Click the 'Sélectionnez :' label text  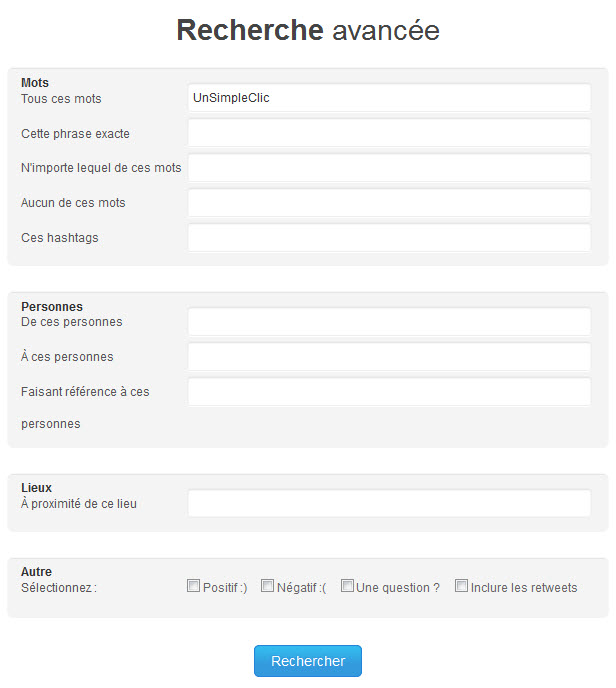[59, 588]
